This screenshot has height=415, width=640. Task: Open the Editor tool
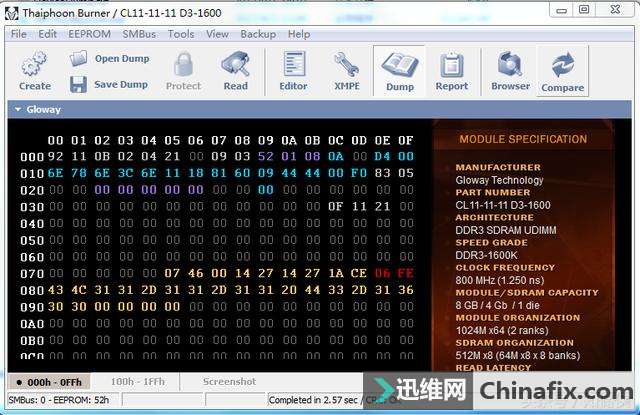pyautogui.click(x=294, y=64)
